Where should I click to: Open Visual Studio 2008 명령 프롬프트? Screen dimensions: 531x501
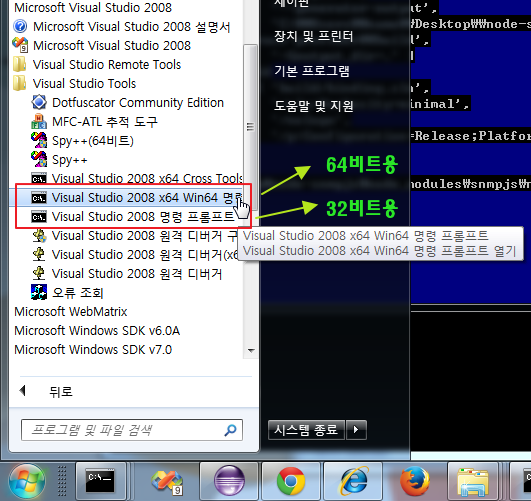tap(133, 216)
